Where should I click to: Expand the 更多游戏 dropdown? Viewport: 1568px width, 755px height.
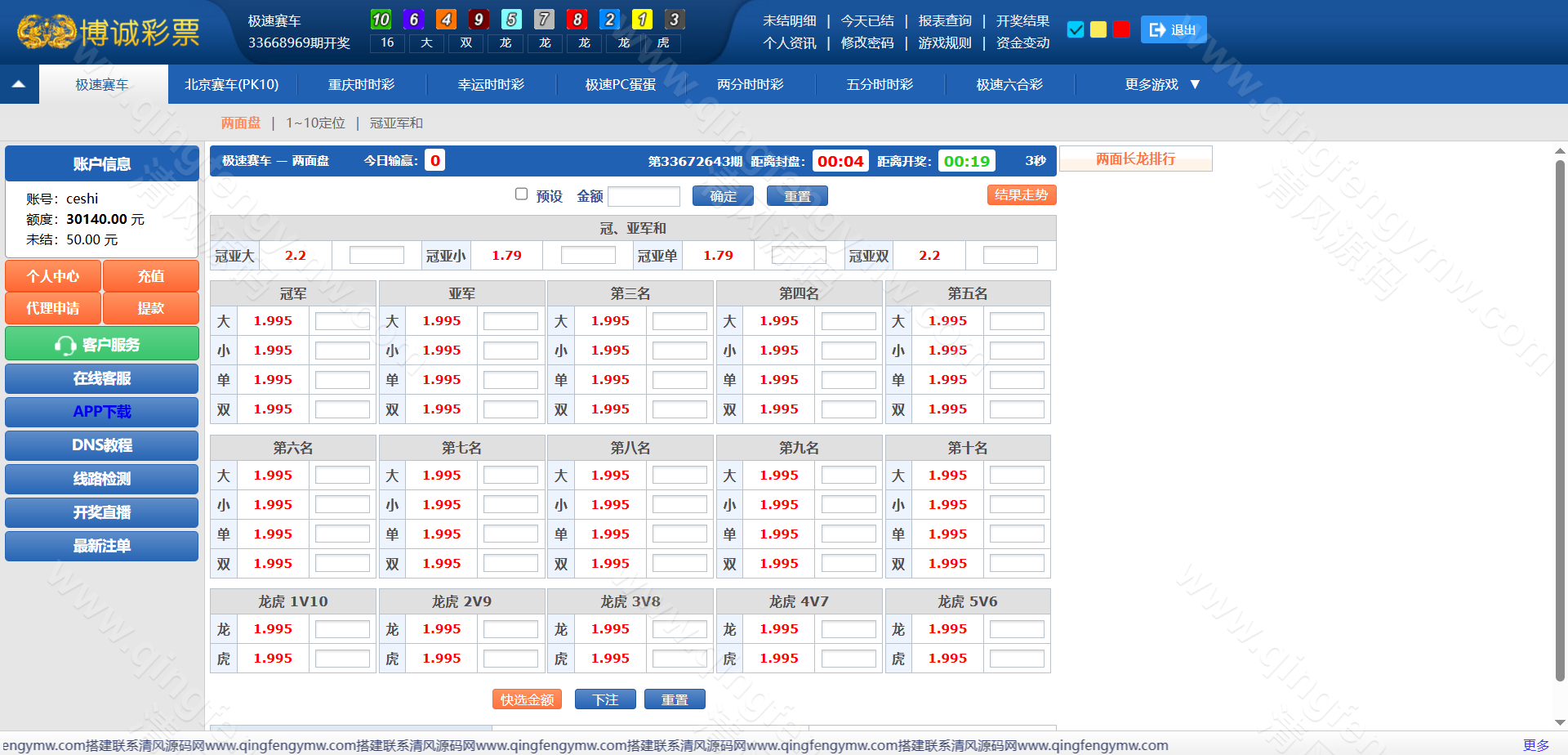point(1161,85)
